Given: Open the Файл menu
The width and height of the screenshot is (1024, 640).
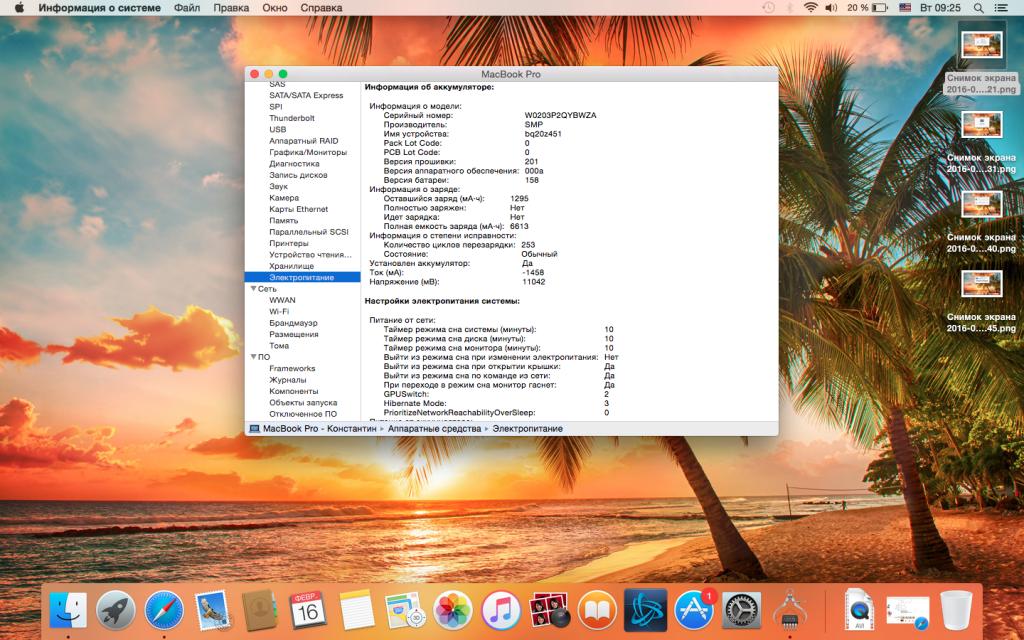Looking at the screenshot, I should coord(187,8).
